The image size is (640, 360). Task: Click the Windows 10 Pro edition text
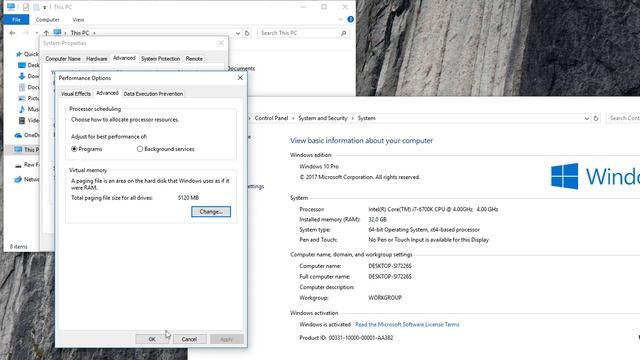click(x=319, y=167)
